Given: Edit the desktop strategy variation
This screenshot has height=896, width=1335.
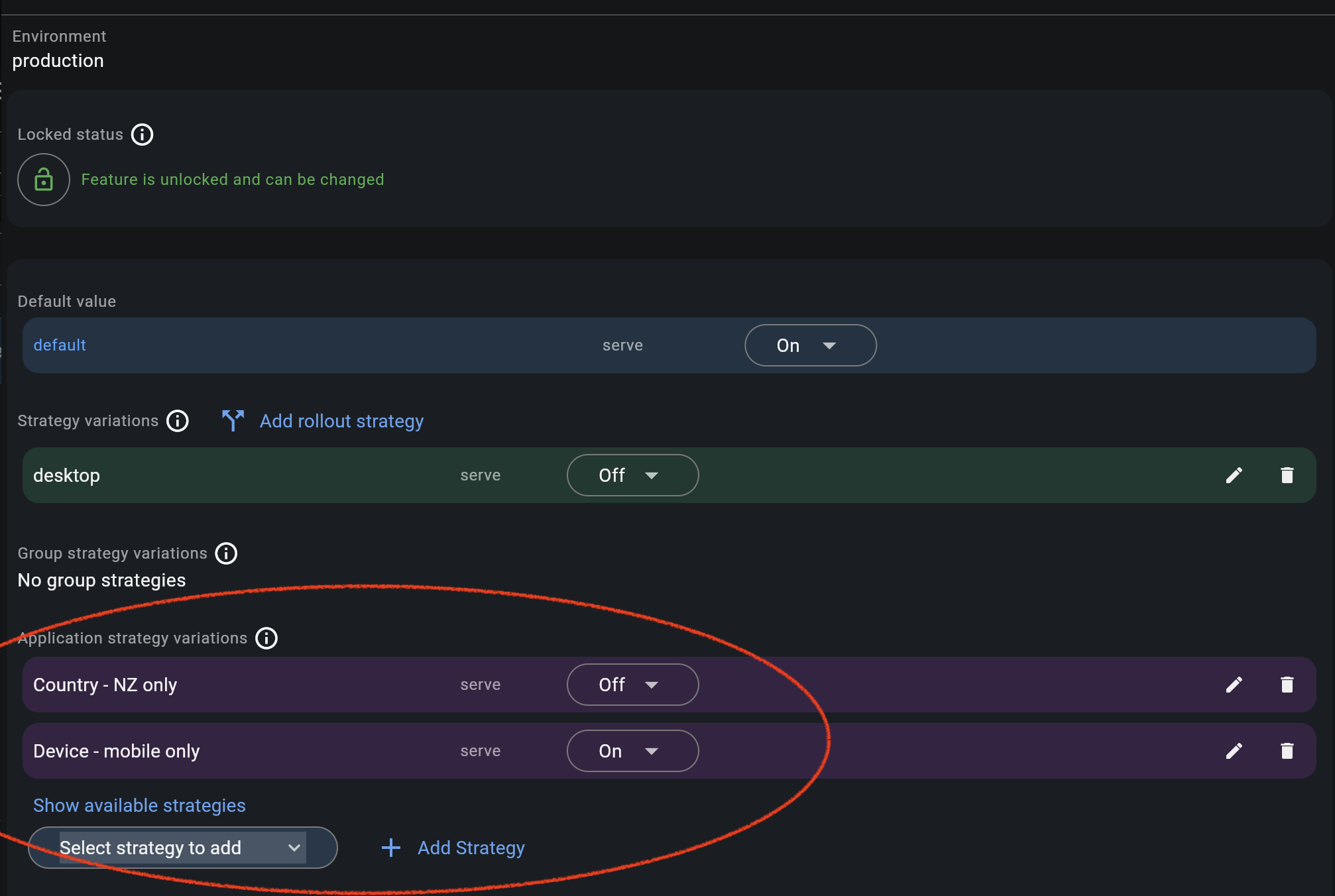Looking at the screenshot, I should [1234, 475].
